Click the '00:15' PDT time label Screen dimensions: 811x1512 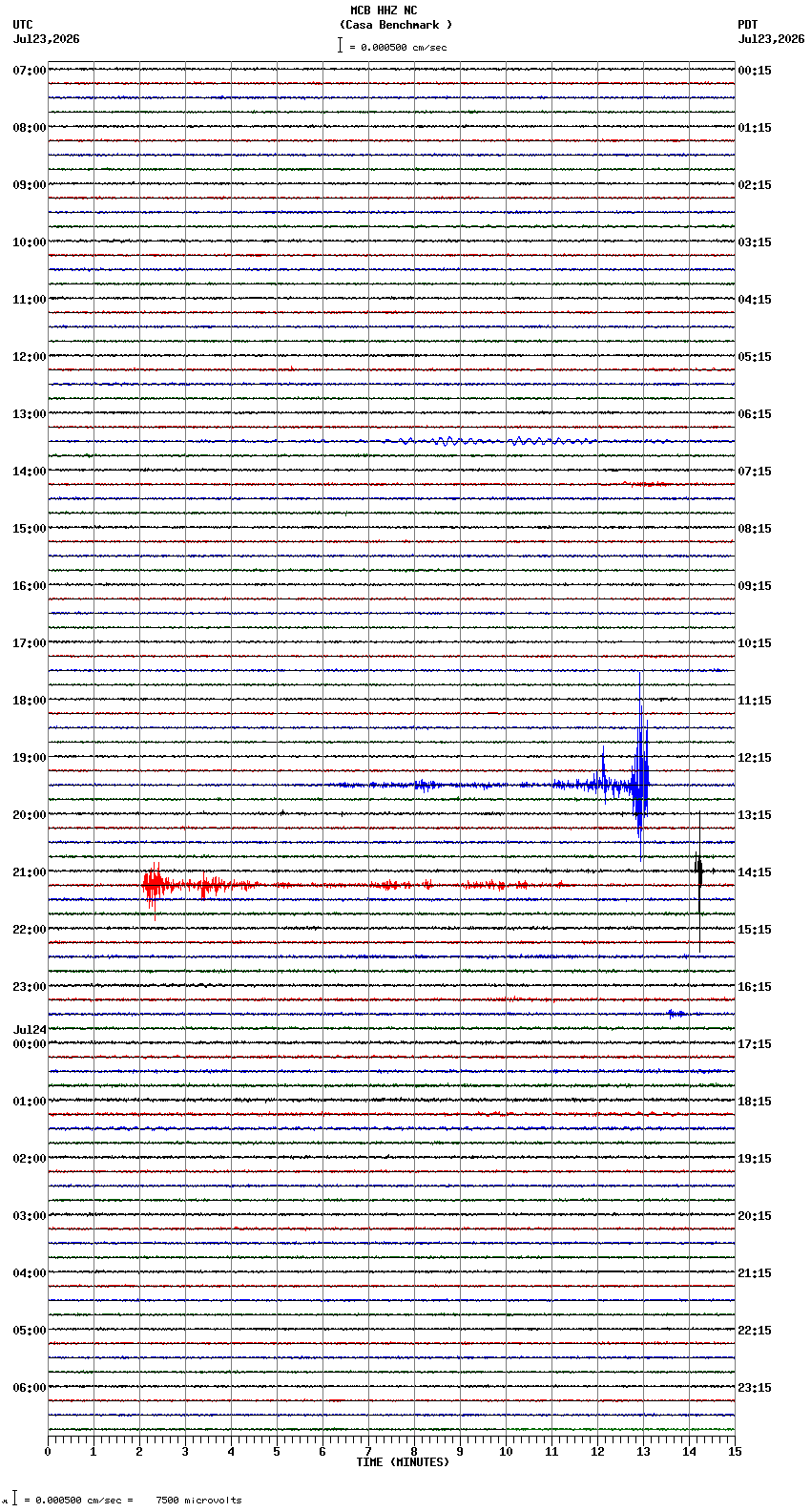click(x=755, y=71)
